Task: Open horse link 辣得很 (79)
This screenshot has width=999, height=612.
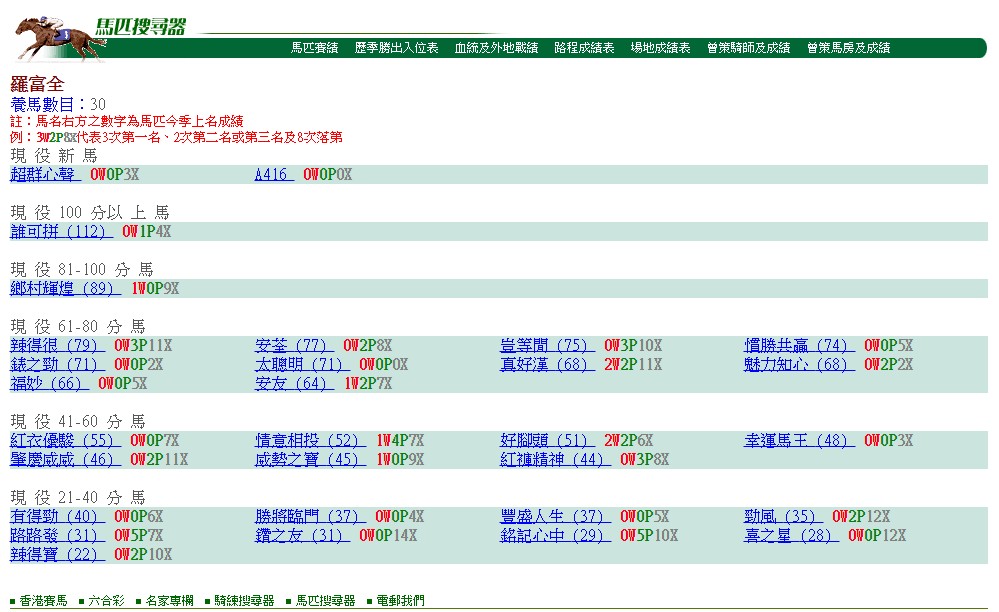Action: click(x=57, y=346)
